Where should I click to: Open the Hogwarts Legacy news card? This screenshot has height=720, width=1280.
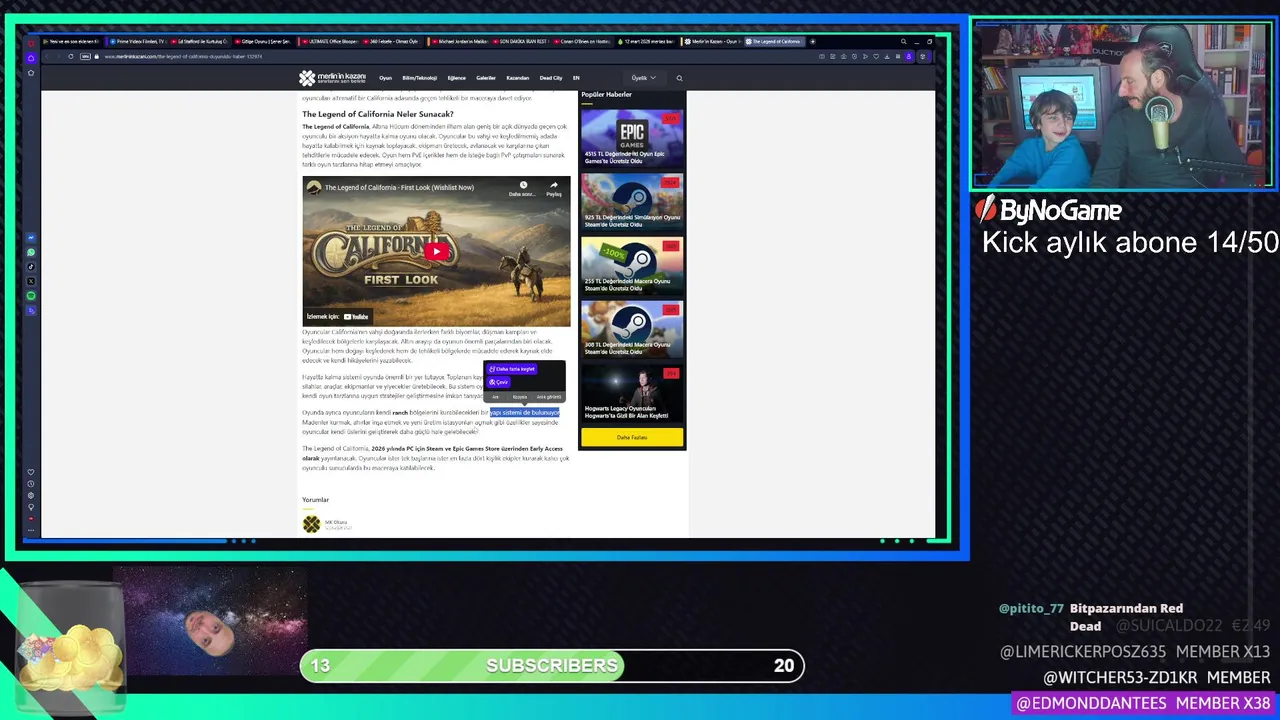(x=632, y=393)
